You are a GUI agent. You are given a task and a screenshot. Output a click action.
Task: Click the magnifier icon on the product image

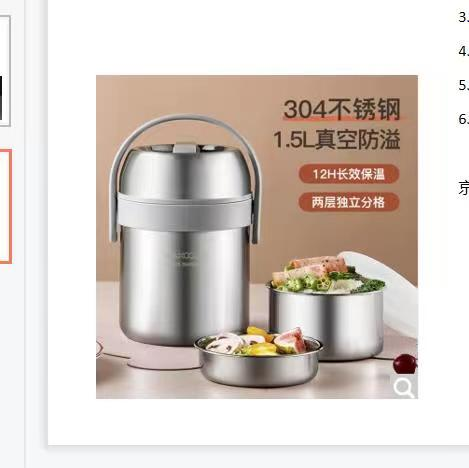[404, 388]
